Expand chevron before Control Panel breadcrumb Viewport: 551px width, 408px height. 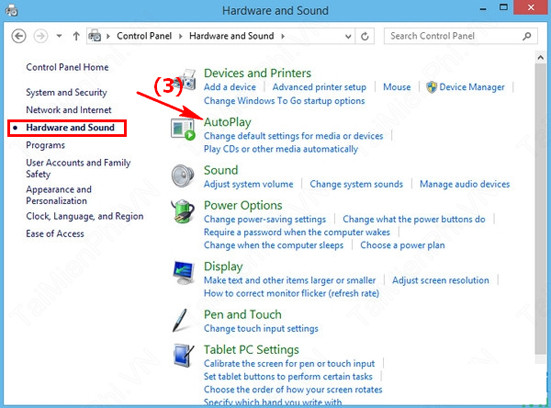108,36
